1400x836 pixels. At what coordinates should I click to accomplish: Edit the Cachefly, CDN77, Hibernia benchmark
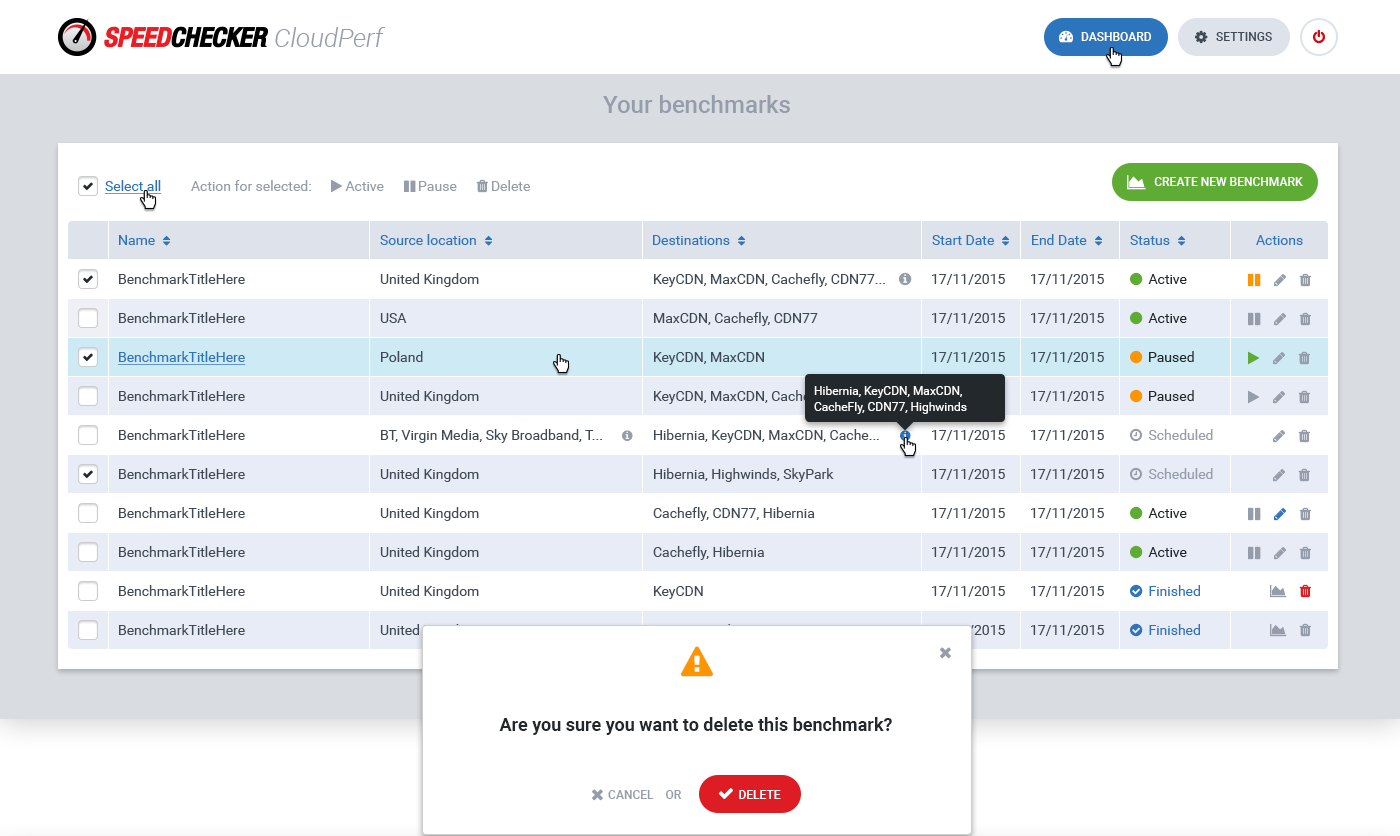click(1279, 514)
